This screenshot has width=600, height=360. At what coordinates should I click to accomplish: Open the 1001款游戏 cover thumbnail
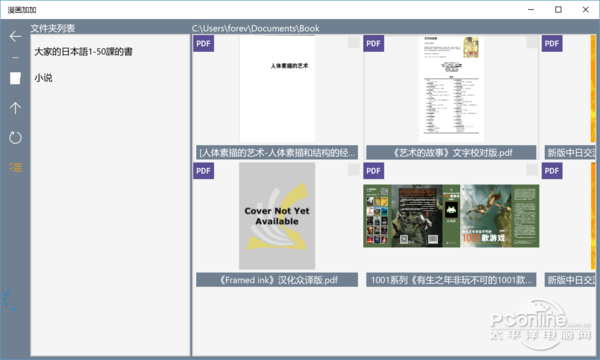point(451,216)
